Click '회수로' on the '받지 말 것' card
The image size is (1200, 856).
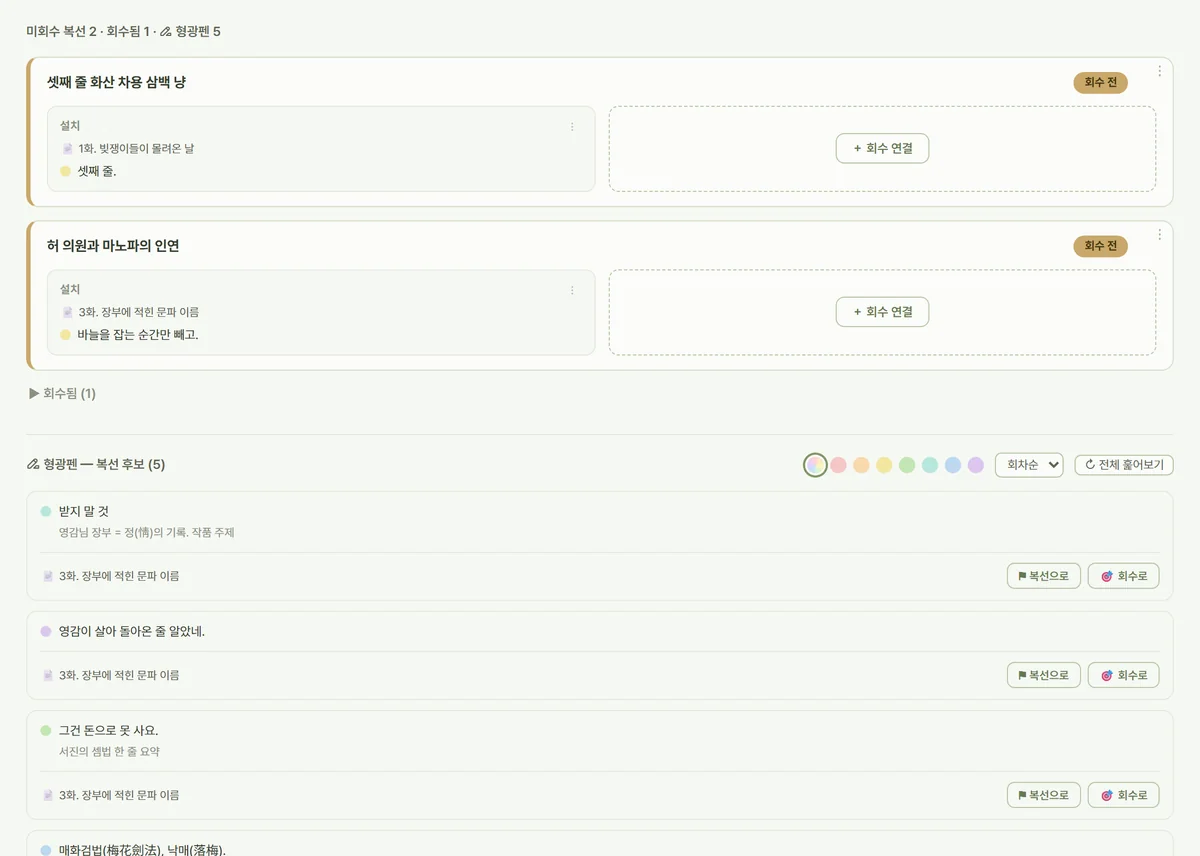tap(1124, 576)
